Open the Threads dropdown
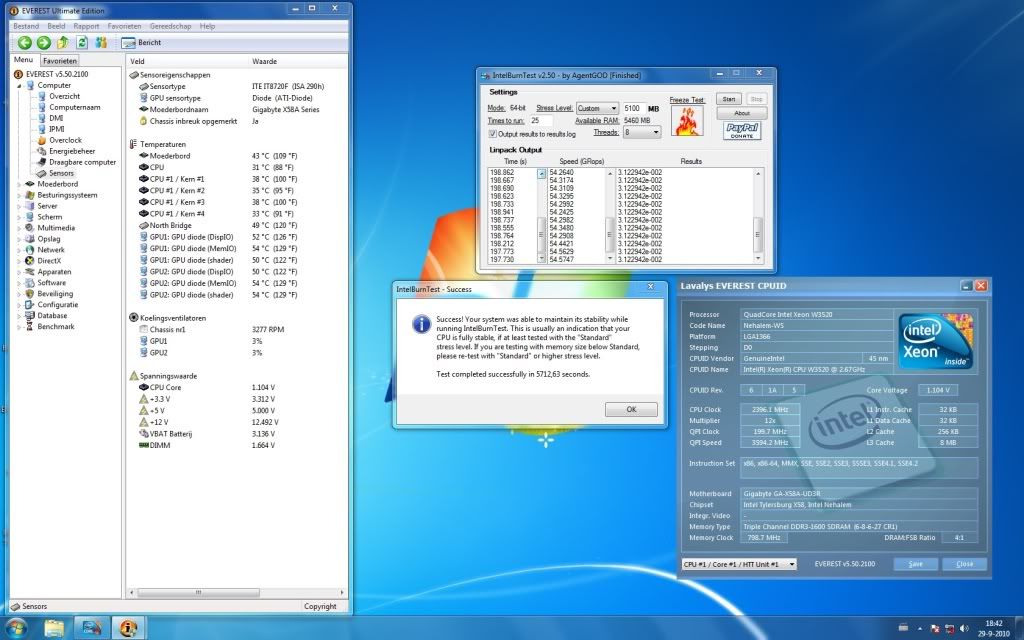The width and height of the screenshot is (1024, 640). pos(642,133)
